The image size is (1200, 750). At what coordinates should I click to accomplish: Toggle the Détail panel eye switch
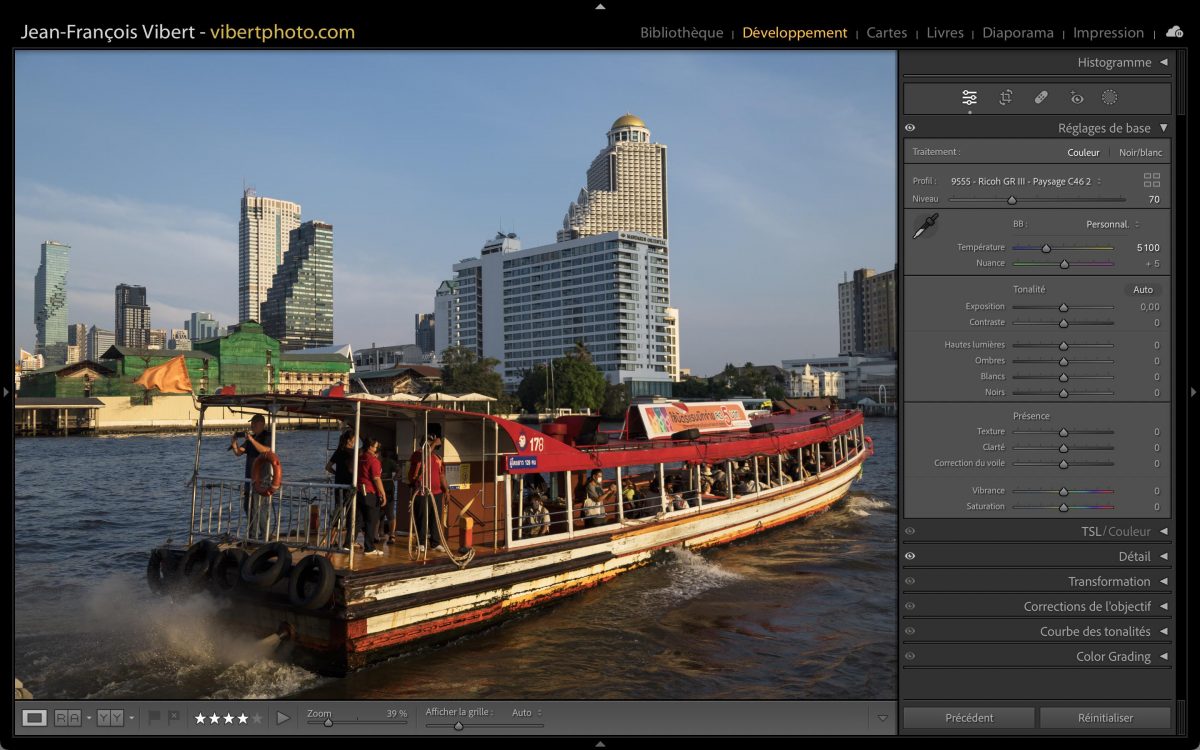tap(910, 556)
